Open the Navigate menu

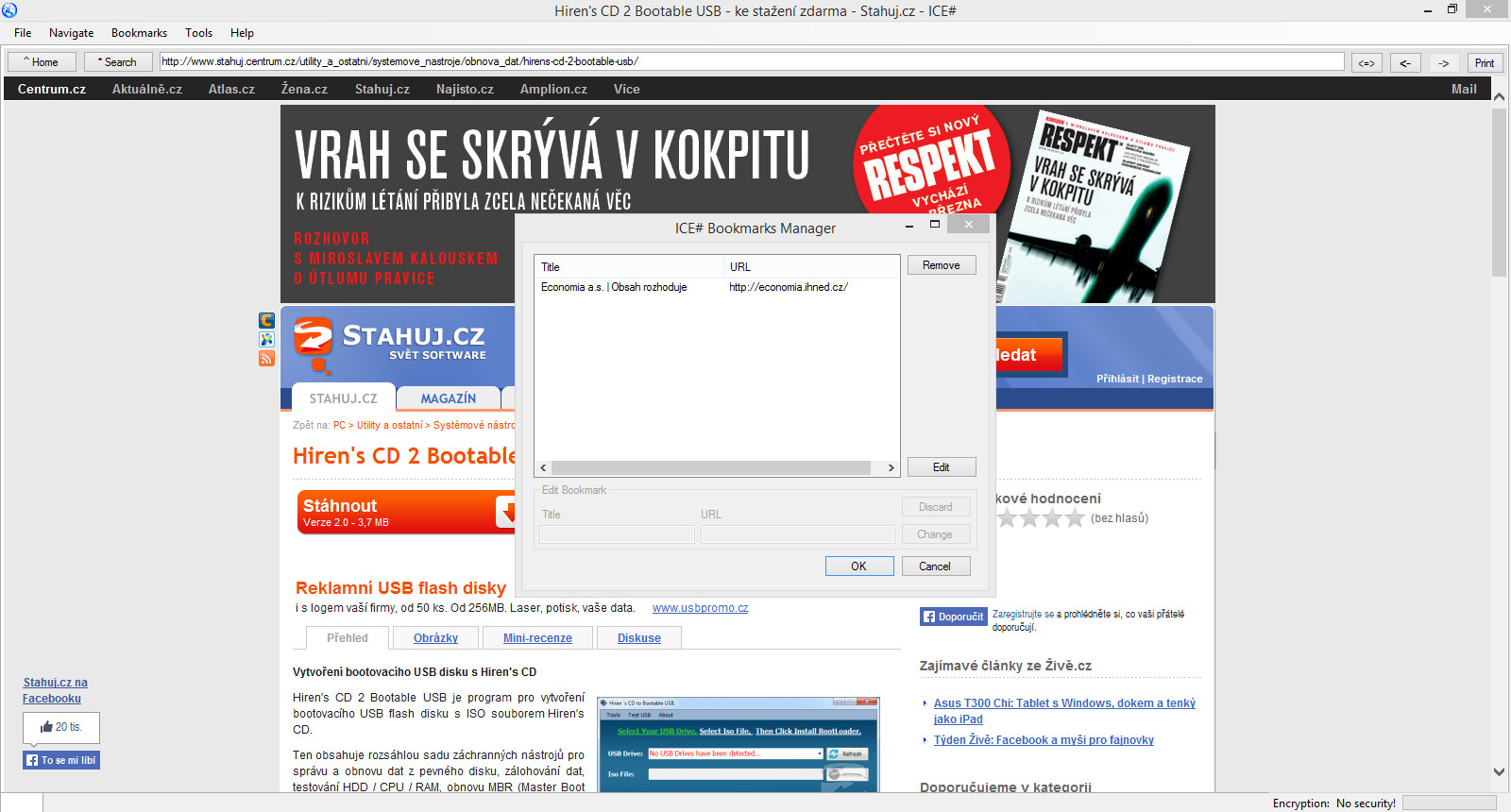[x=71, y=33]
